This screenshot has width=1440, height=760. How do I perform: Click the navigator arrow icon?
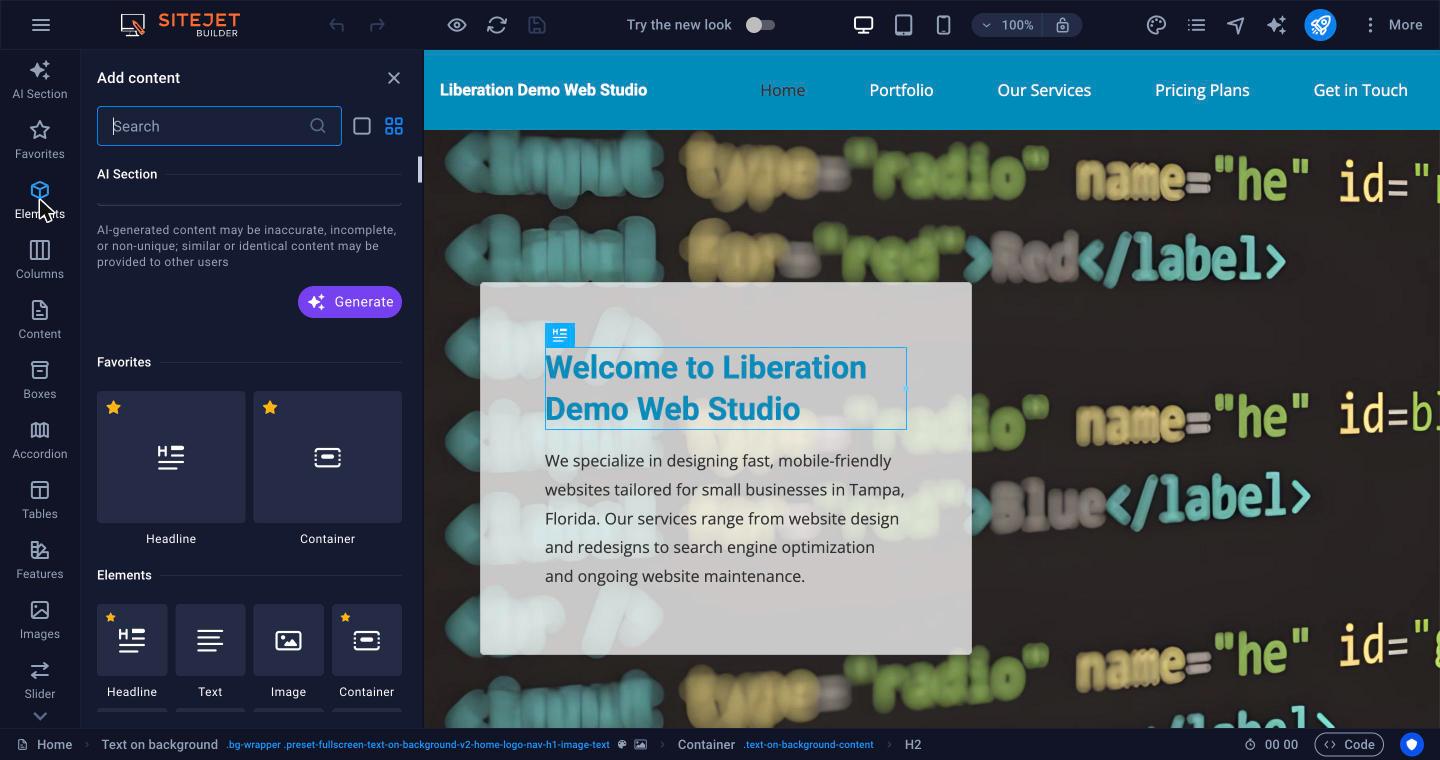tap(1236, 25)
